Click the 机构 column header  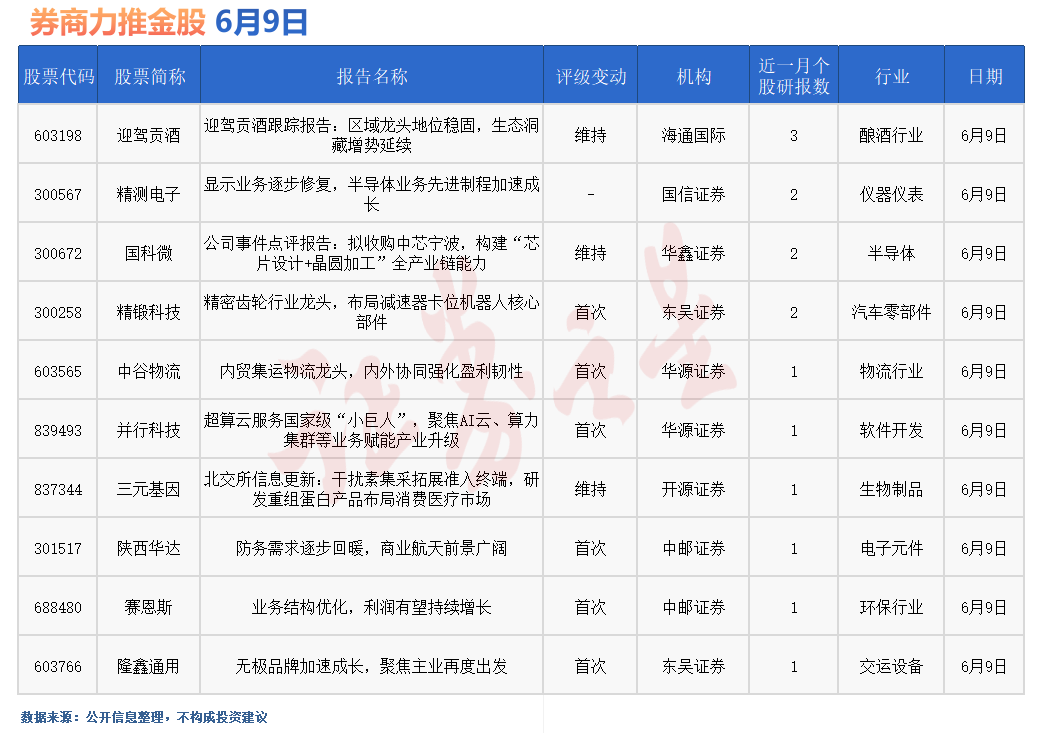click(x=694, y=76)
